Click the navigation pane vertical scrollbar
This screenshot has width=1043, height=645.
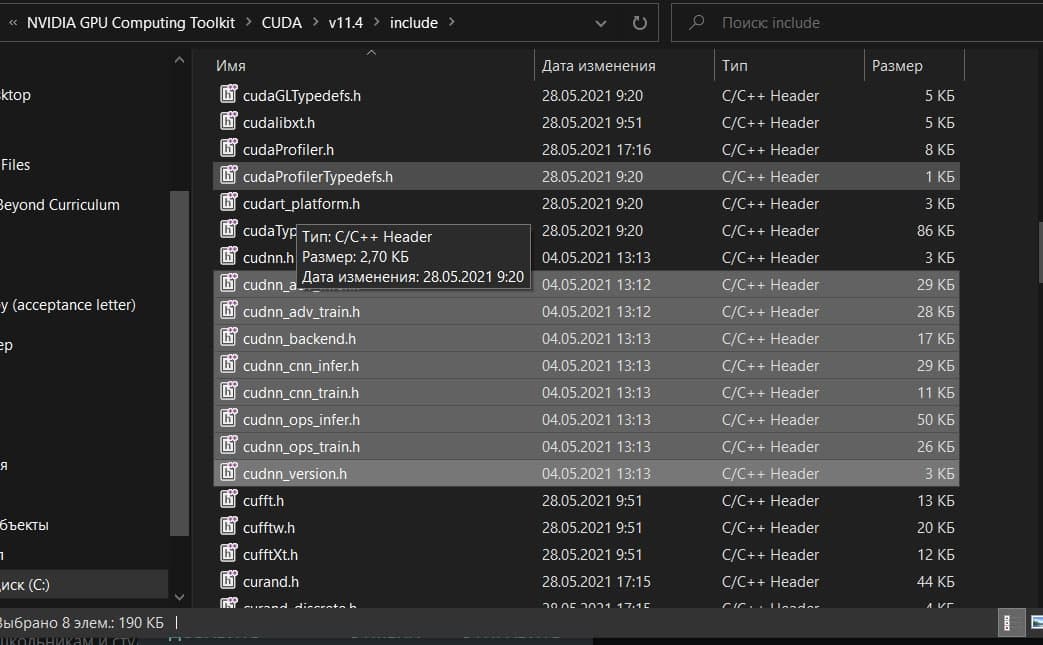tap(179, 360)
